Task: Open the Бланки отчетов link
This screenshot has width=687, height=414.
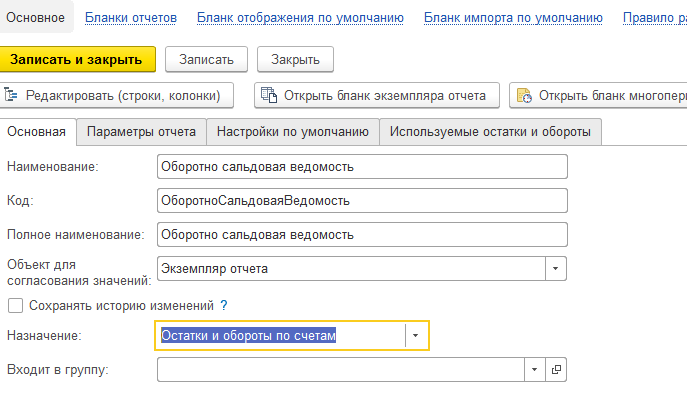Action: (x=131, y=18)
